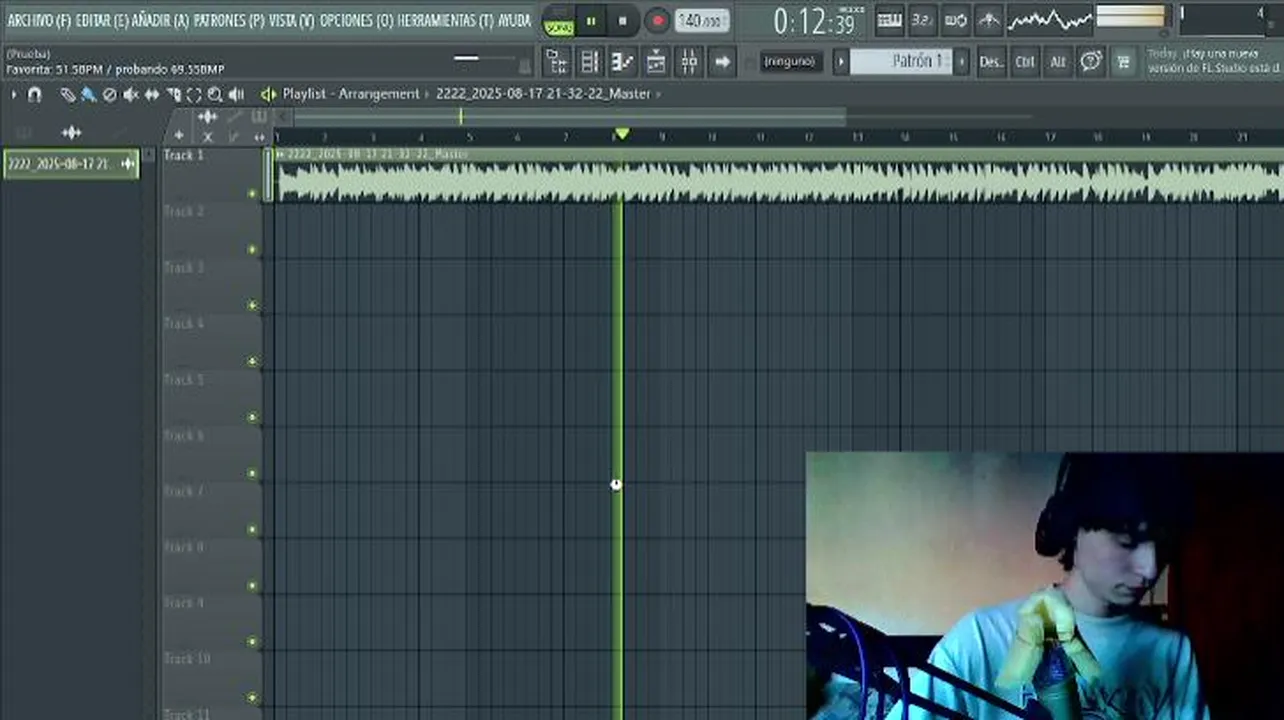1284x720 pixels.
Task: Open the VISTA menu
Action: tap(291, 20)
